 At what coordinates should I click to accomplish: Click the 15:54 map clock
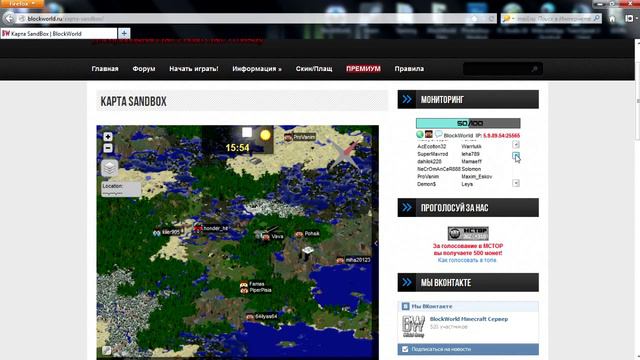point(237,148)
